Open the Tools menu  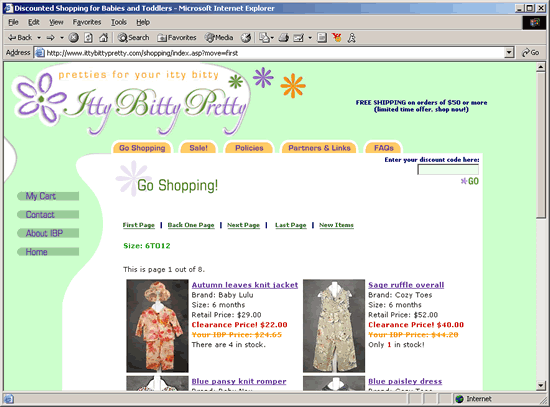[x=119, y=22]
